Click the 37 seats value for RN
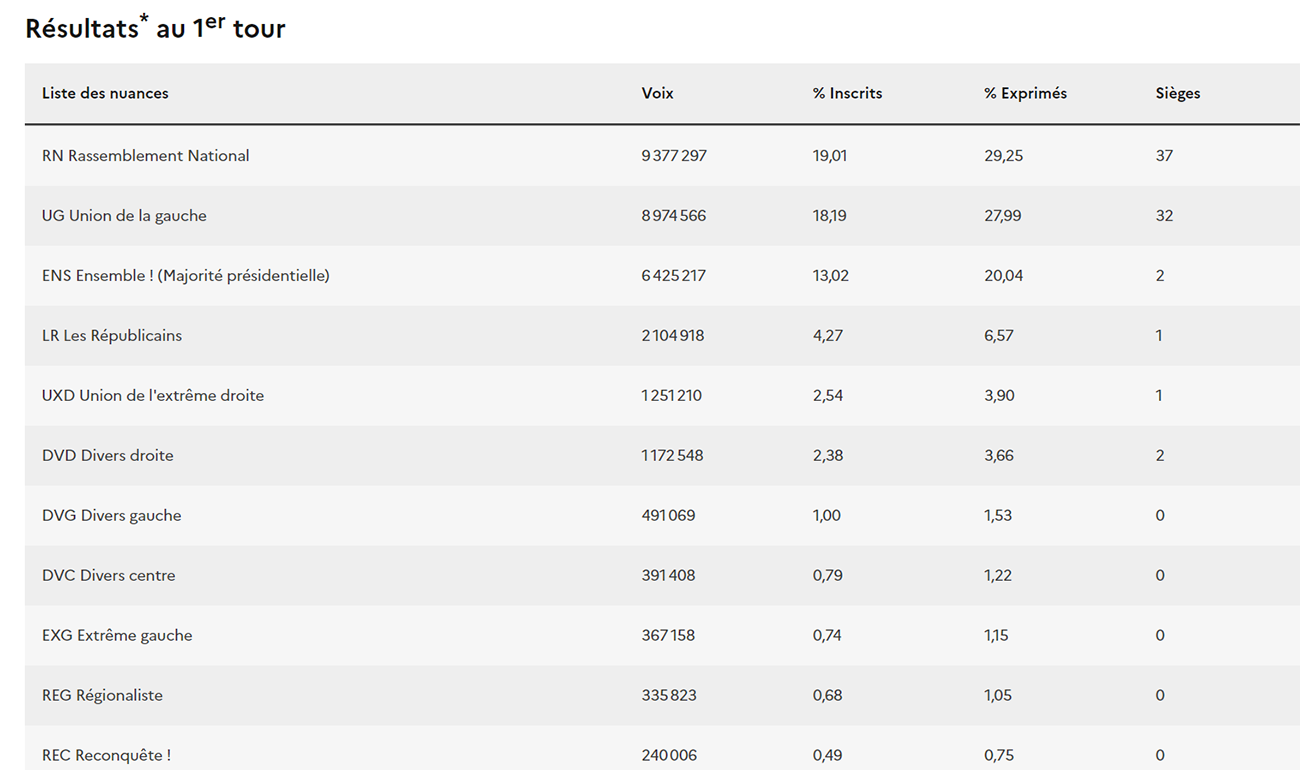This screenshot has height=770, width=1300. click(1164, 155)
